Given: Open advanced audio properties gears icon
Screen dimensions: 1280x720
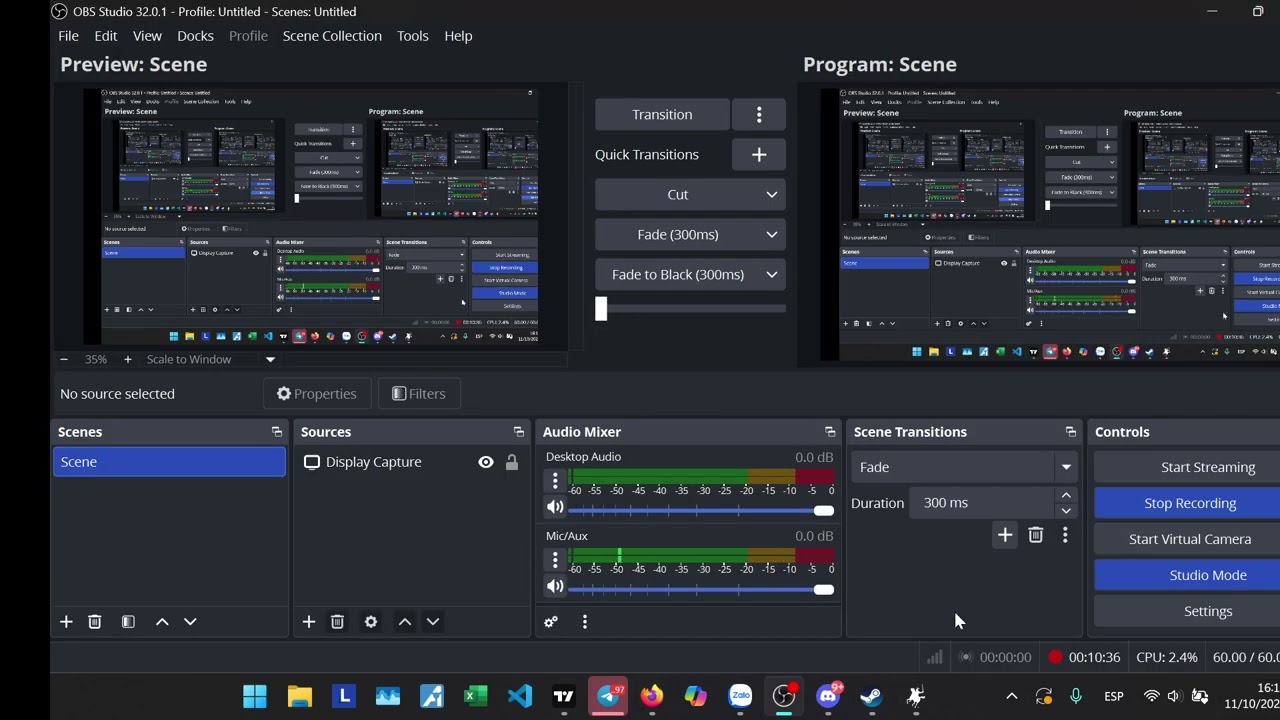Looking at the screenshot, I should tap(551, 622).
